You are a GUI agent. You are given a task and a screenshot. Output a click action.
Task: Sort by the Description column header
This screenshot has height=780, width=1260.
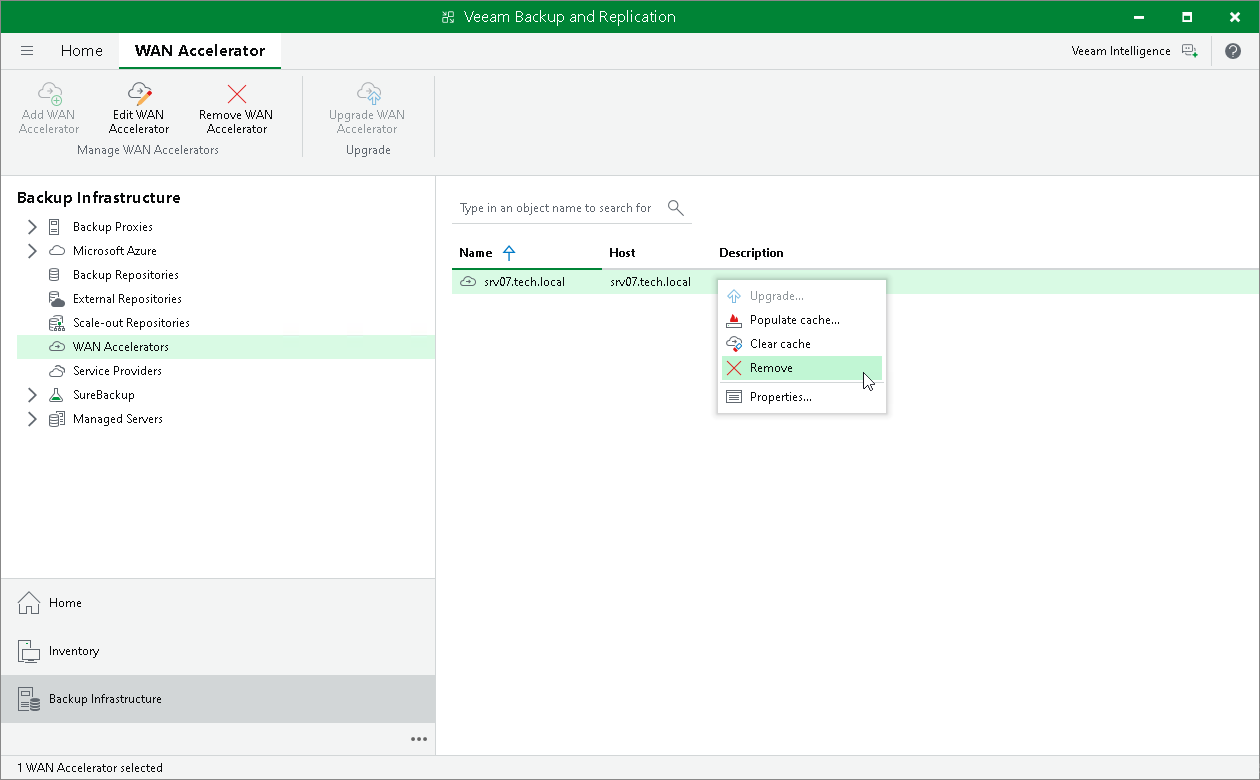(751, 253)
